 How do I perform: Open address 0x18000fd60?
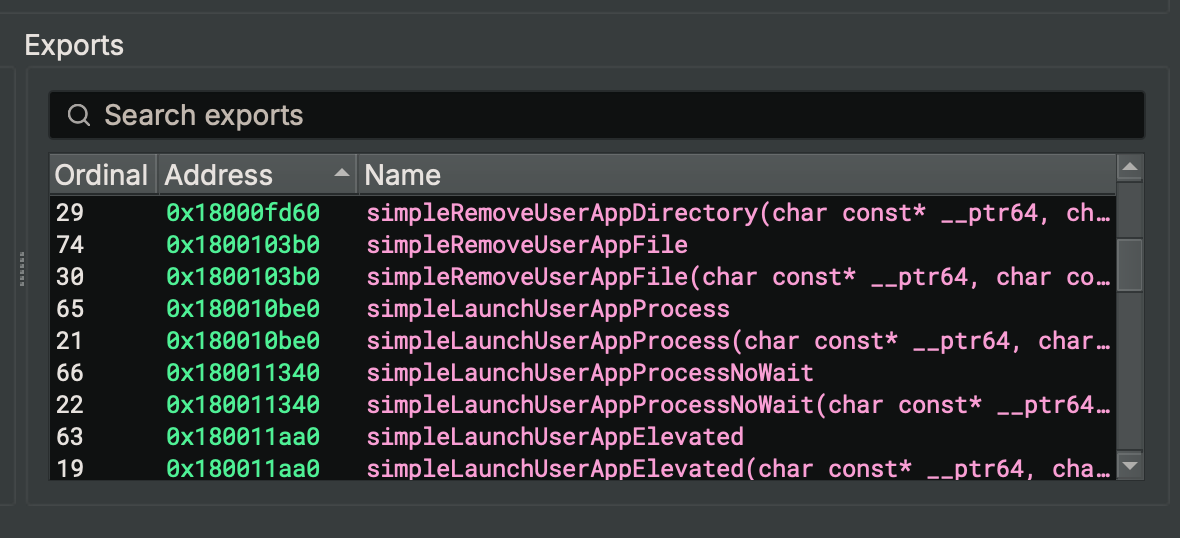243,213
